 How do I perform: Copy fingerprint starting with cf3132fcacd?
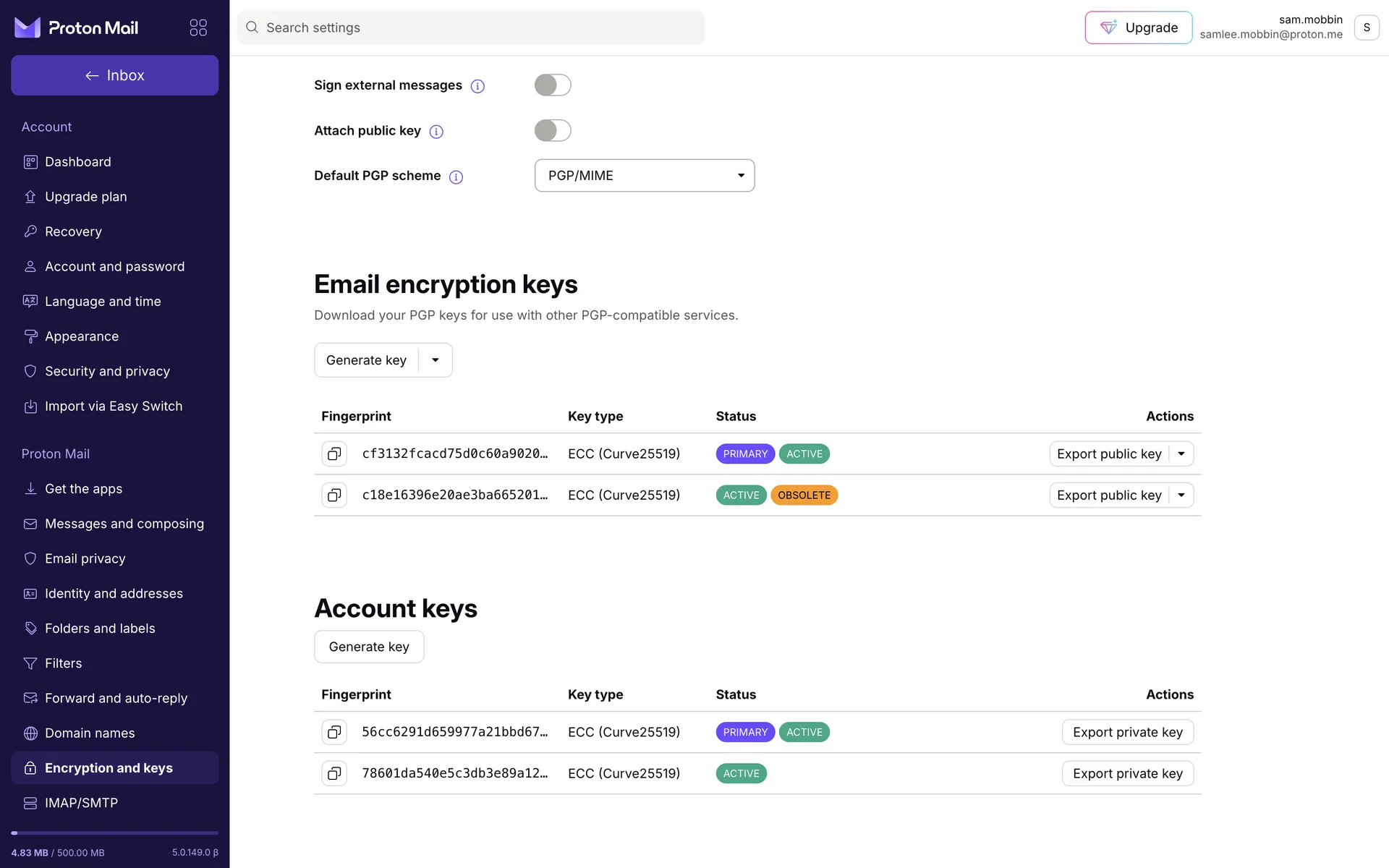point(334,454)
